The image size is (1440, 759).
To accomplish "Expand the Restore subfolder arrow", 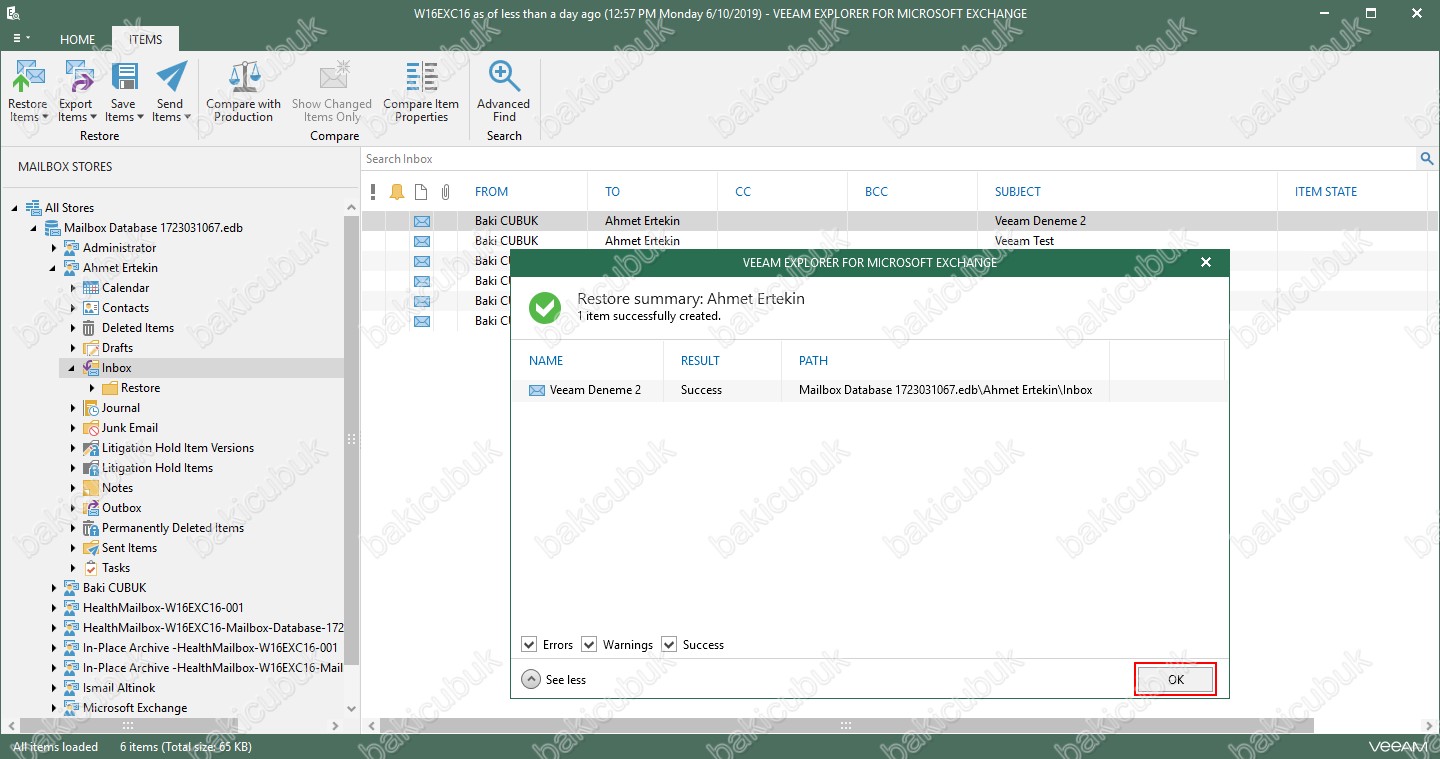I will point(92,388).
